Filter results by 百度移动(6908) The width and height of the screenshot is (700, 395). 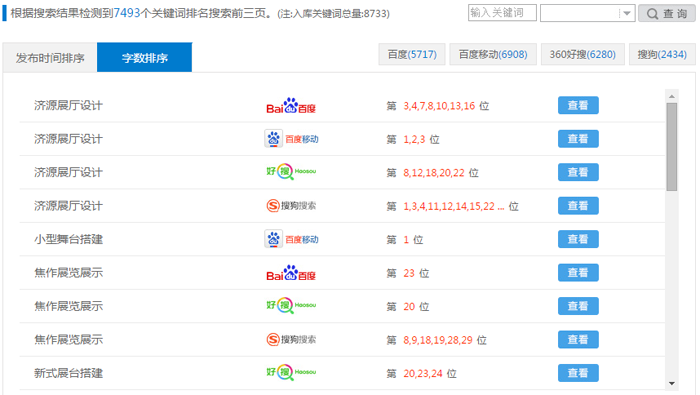(493, 54)
